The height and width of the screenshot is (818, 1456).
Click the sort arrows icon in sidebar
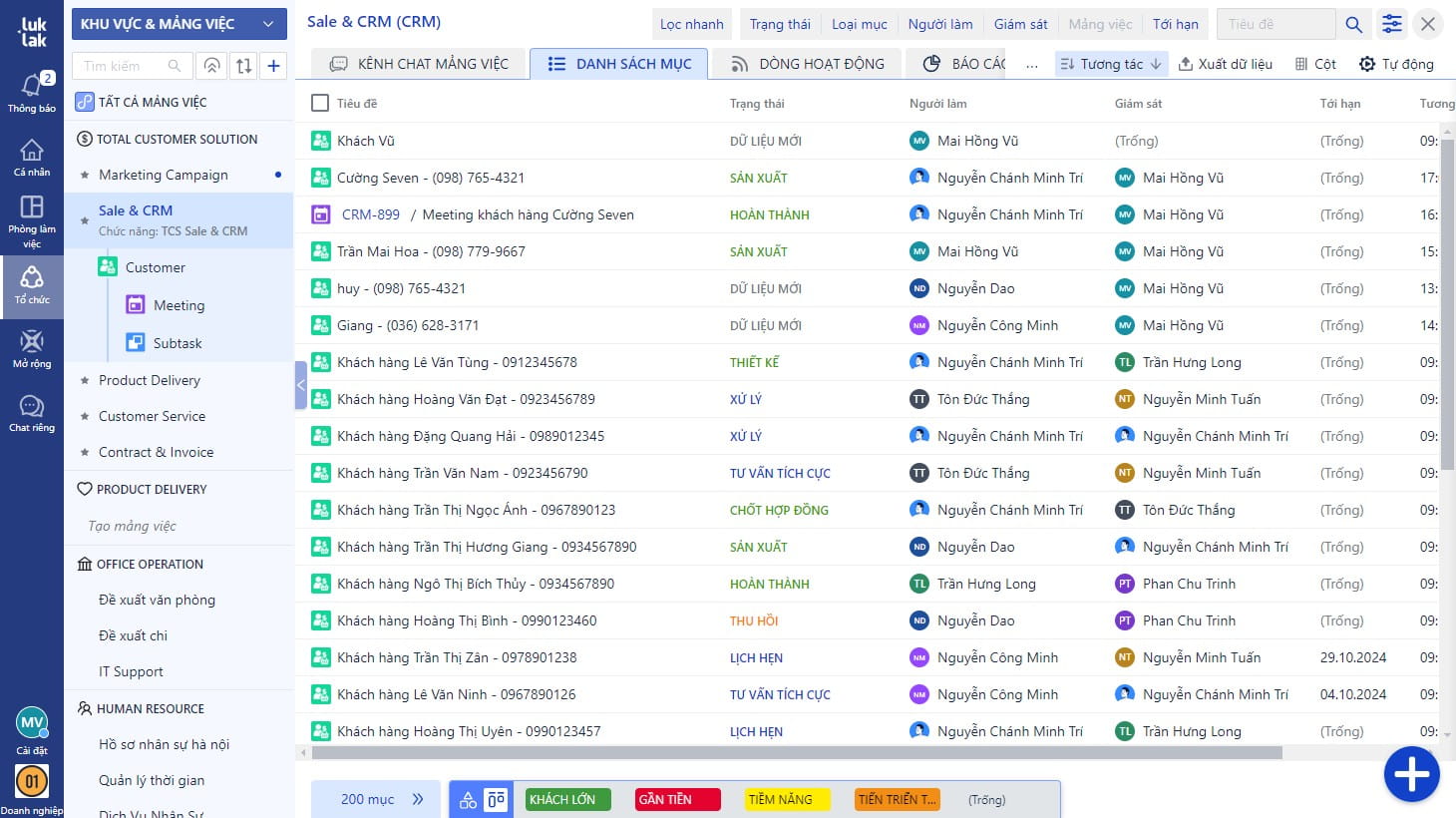click(x=243, y=66)
